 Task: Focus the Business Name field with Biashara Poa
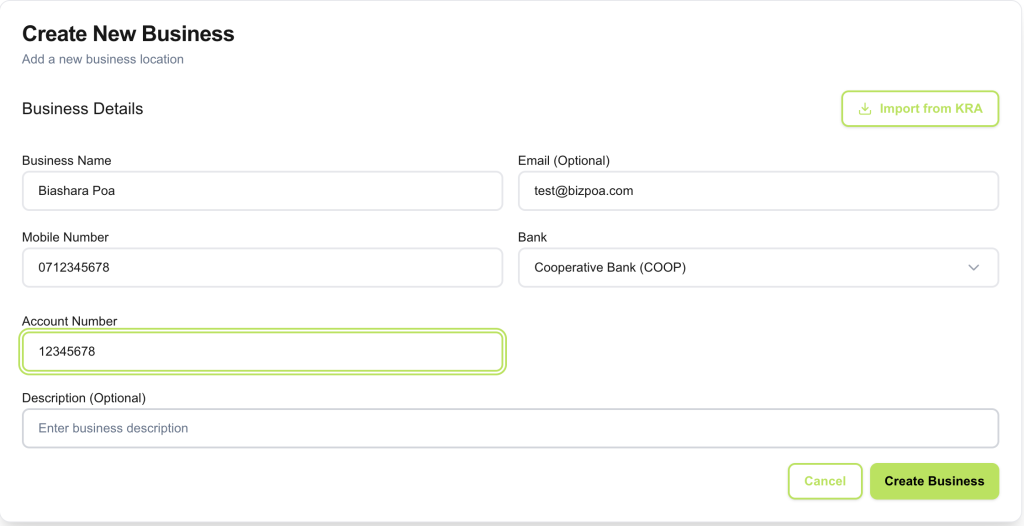[263, 191]
